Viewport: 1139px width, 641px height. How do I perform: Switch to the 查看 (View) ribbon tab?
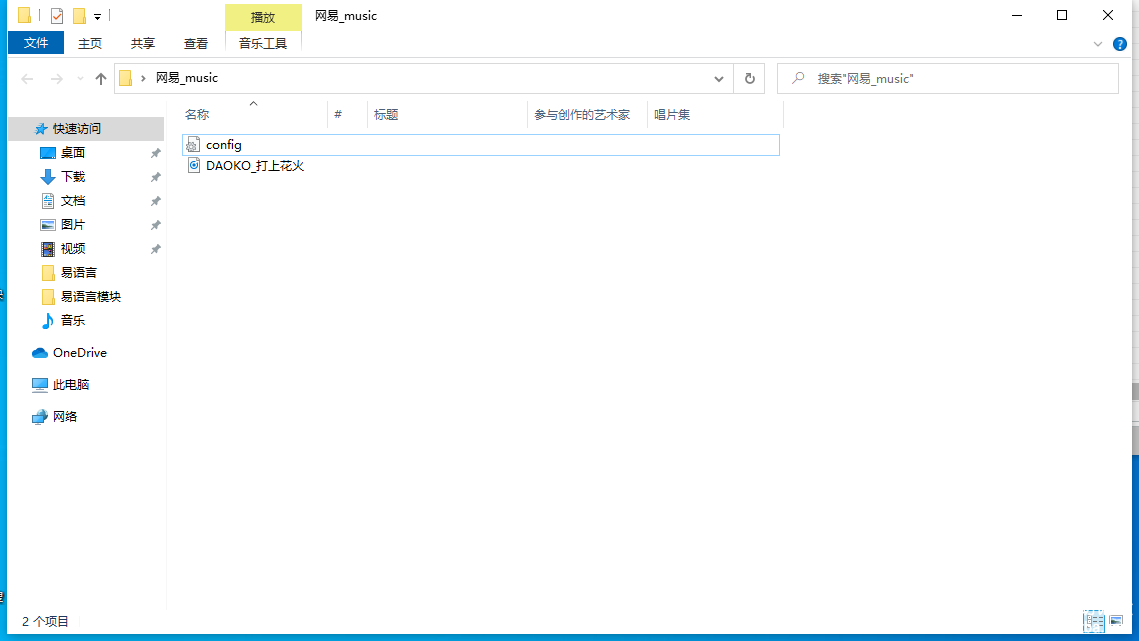click(x=196, y=43)
